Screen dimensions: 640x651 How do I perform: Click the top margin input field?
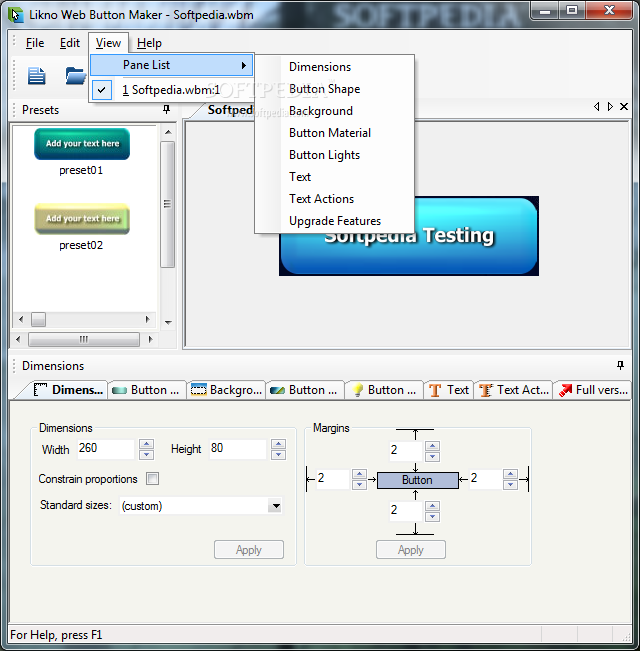[x=405, y=451]
